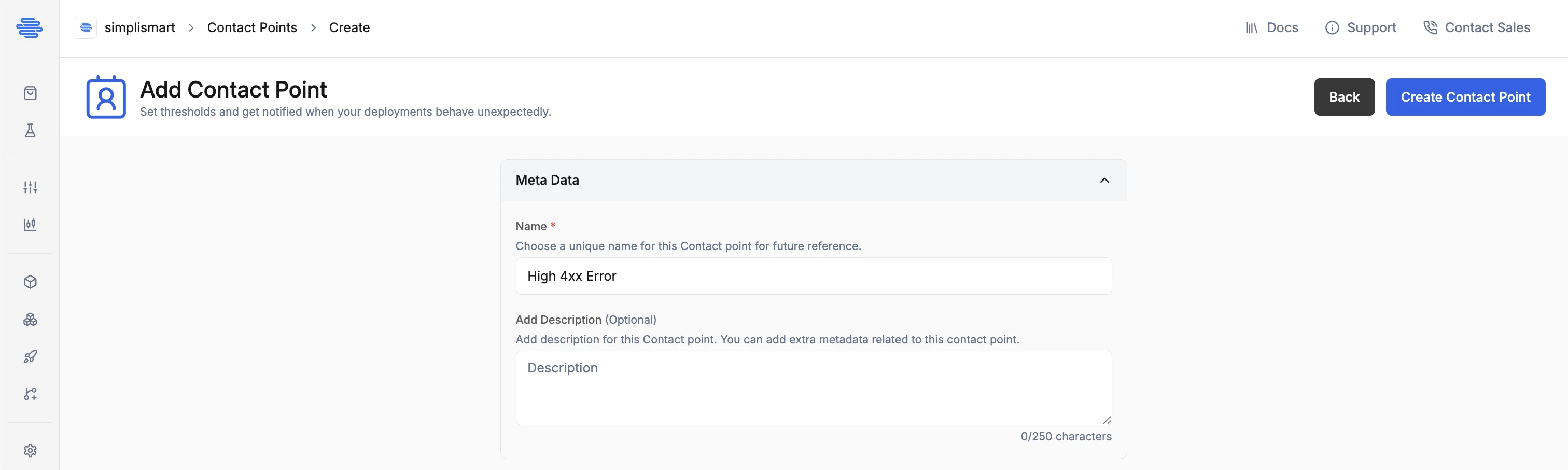Image resolution: width=1568 pixels, height=470 pixels.
Task: Click the 'Add Contact Point' heading
Action: [x=233, y=90]
